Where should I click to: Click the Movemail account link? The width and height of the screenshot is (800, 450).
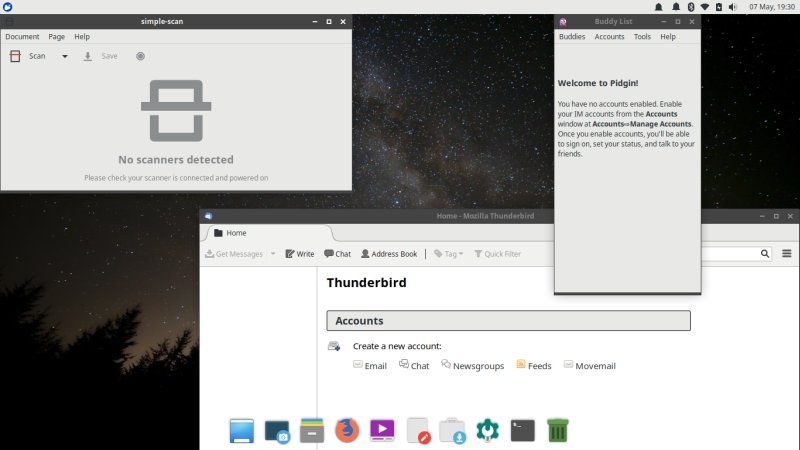click(x=590, y=365)
